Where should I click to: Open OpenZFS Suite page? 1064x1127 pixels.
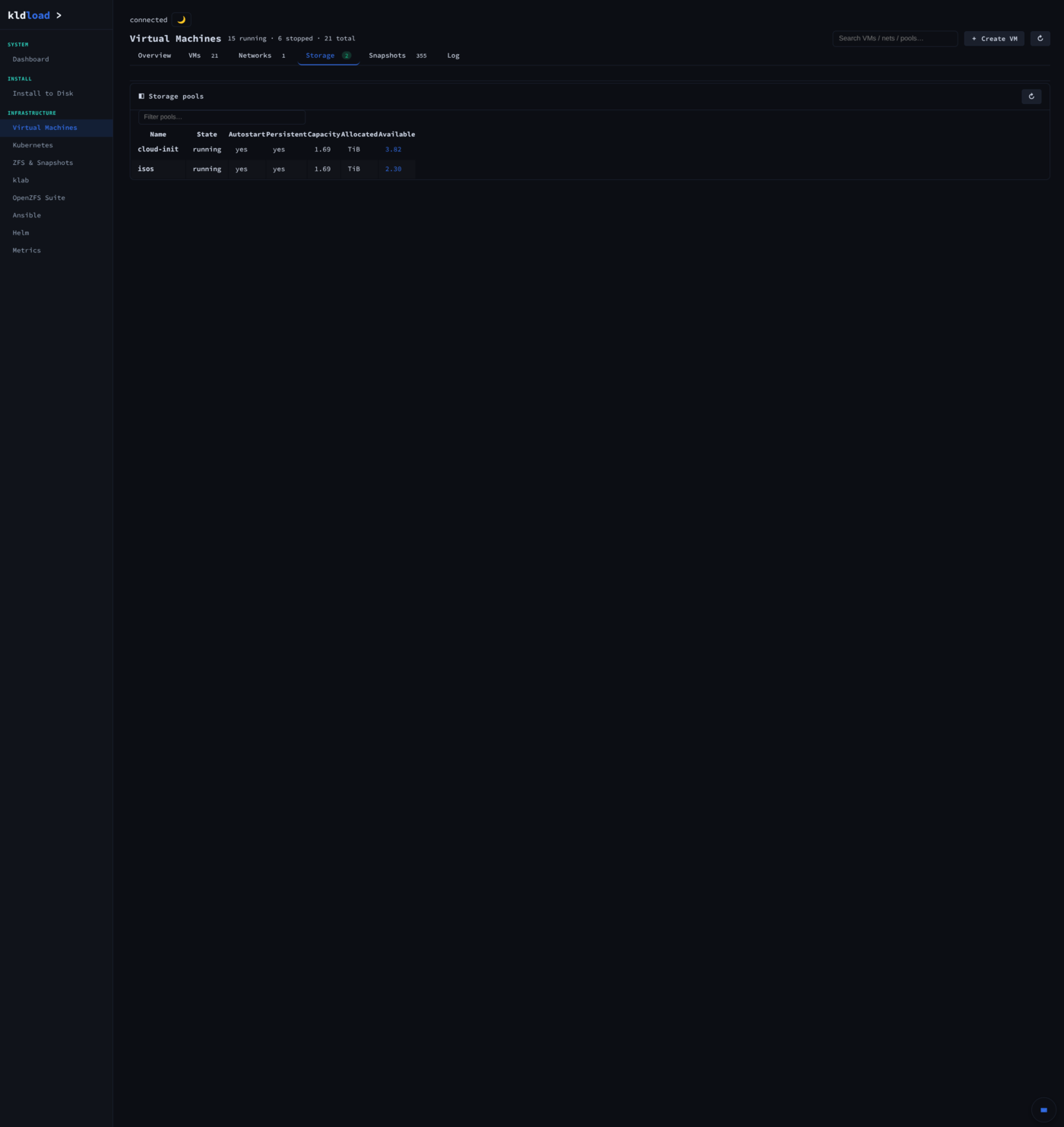click(x=56, y=198)
